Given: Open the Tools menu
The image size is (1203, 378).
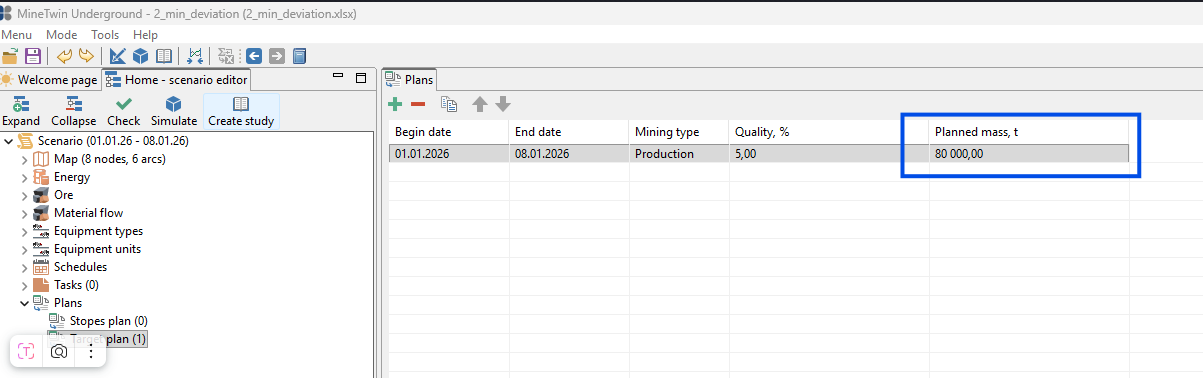Looking at the screenshot, I should click(x=105, y=34).
